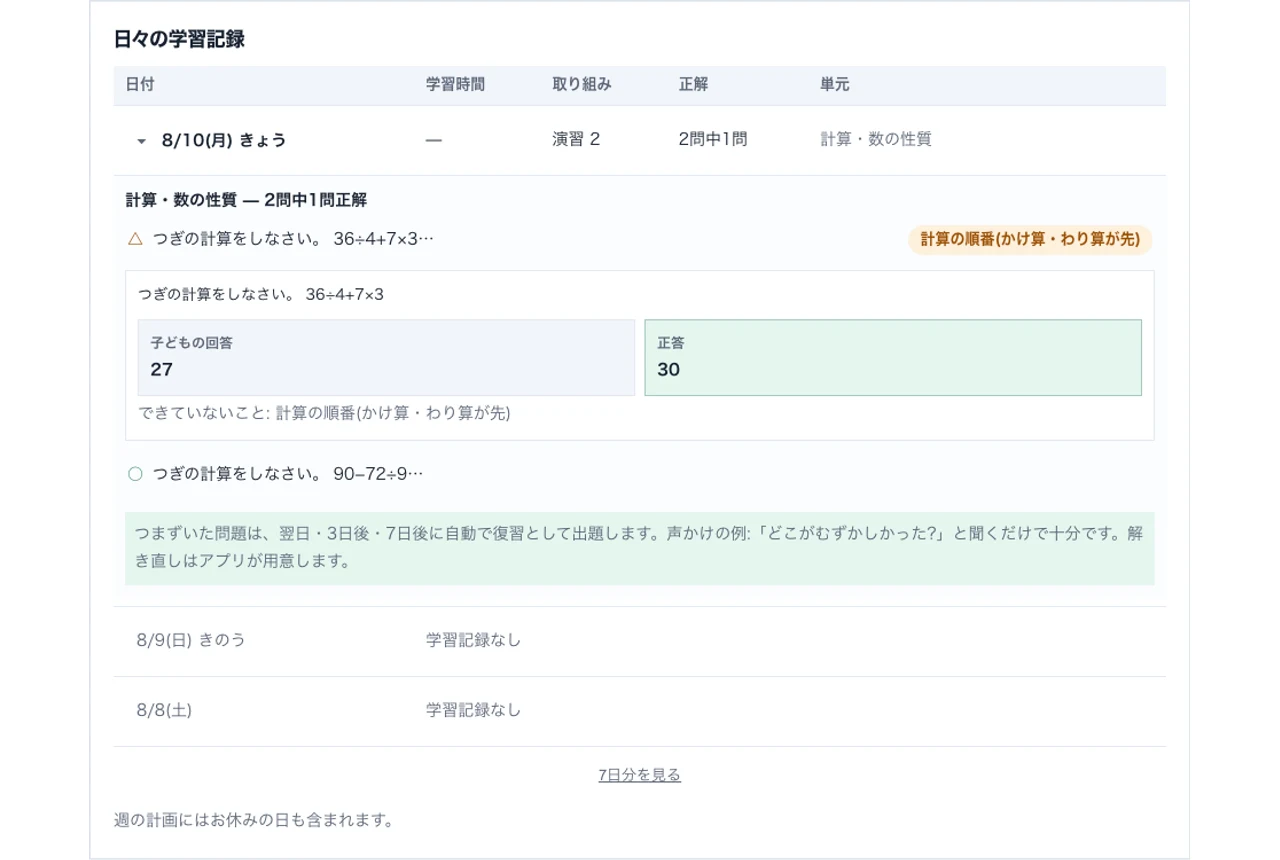Click the 取り組み column header
This screenshot has height=860, width=1280.
coord(582,85)
